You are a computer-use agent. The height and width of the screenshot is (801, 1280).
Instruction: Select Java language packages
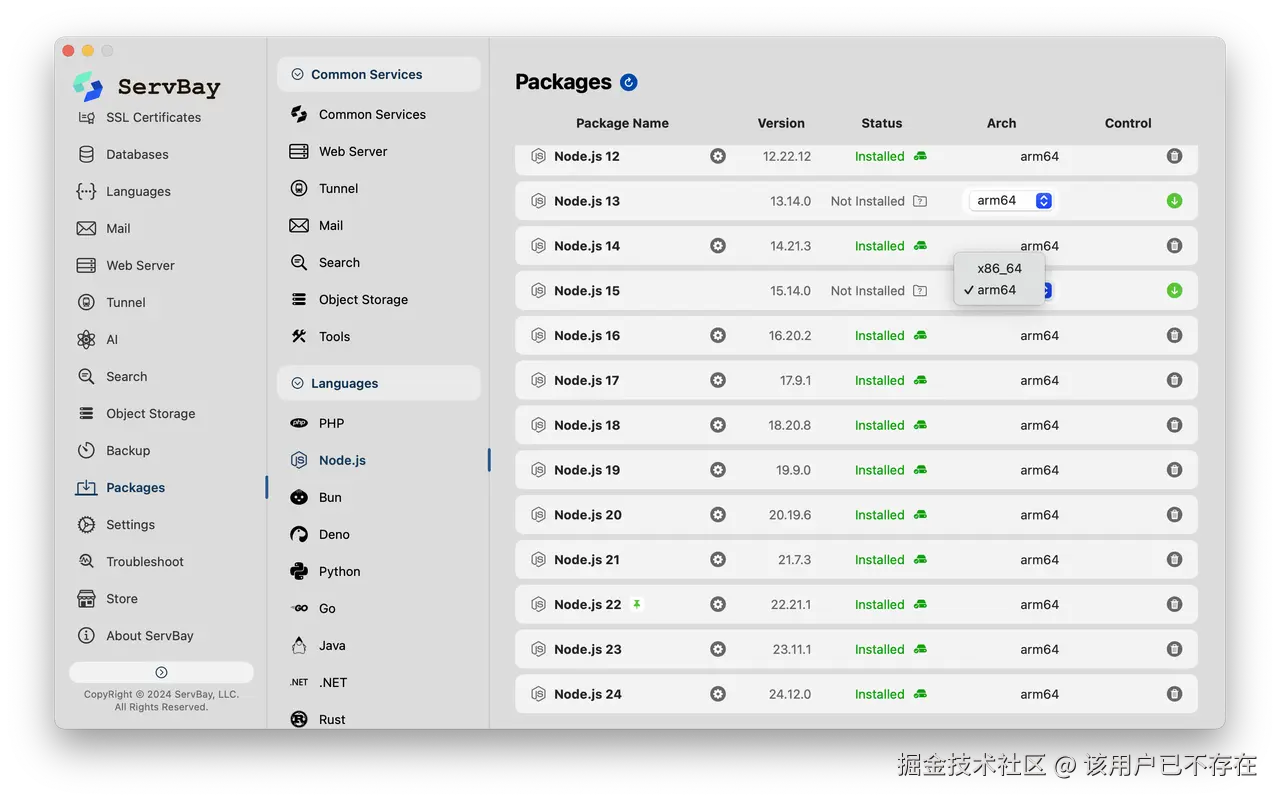[x=318, y=645]
